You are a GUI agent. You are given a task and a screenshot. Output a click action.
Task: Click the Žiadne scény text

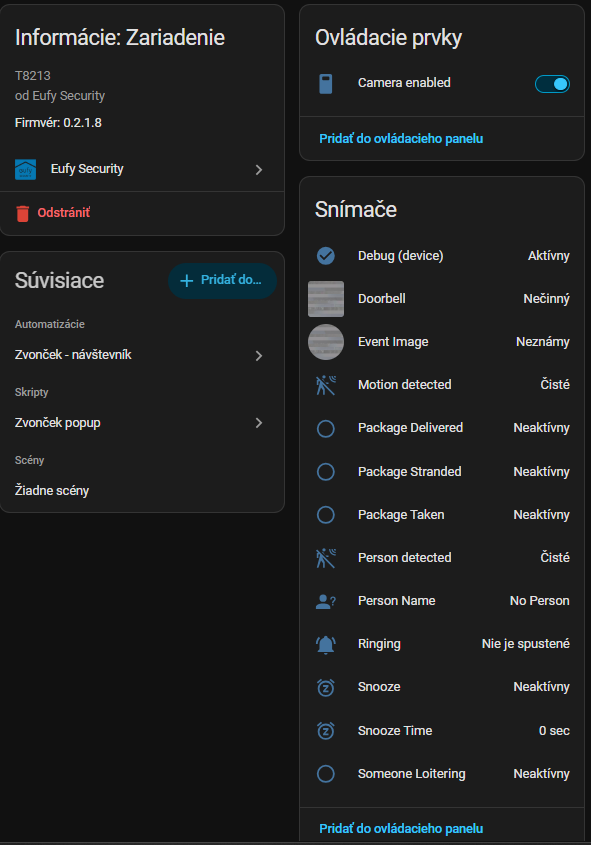click(52, 491)
